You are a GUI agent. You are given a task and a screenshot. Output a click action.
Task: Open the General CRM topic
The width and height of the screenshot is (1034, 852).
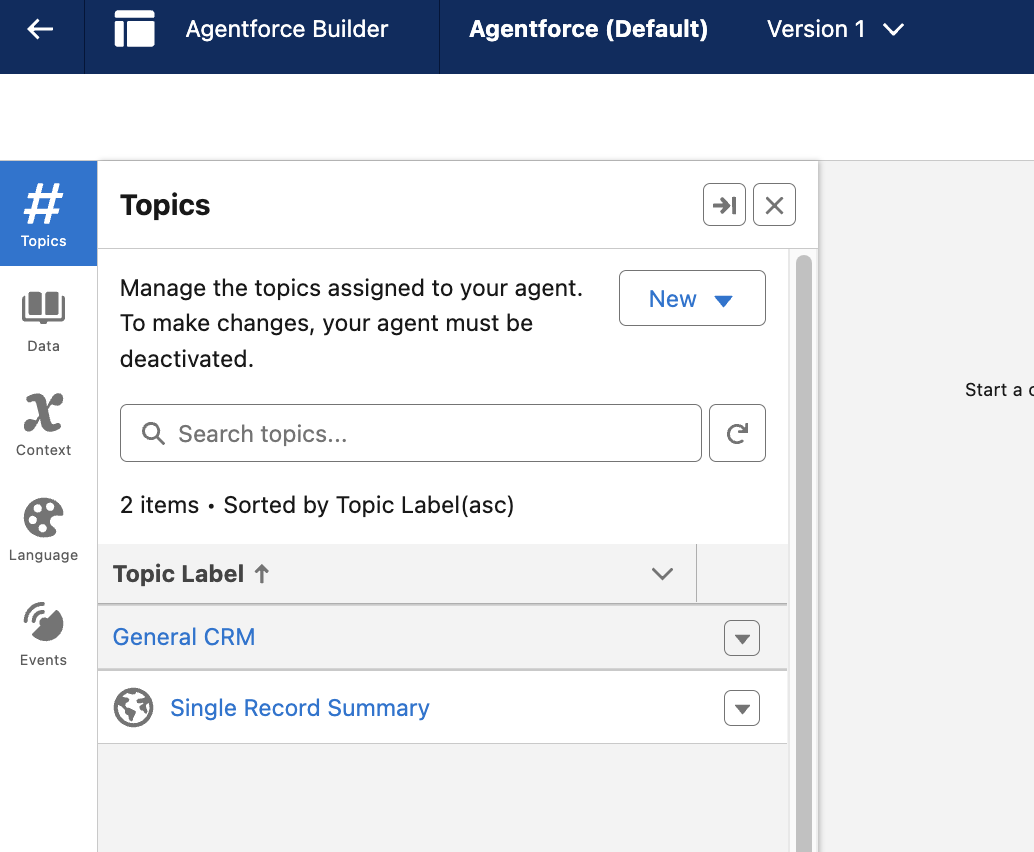184,637
